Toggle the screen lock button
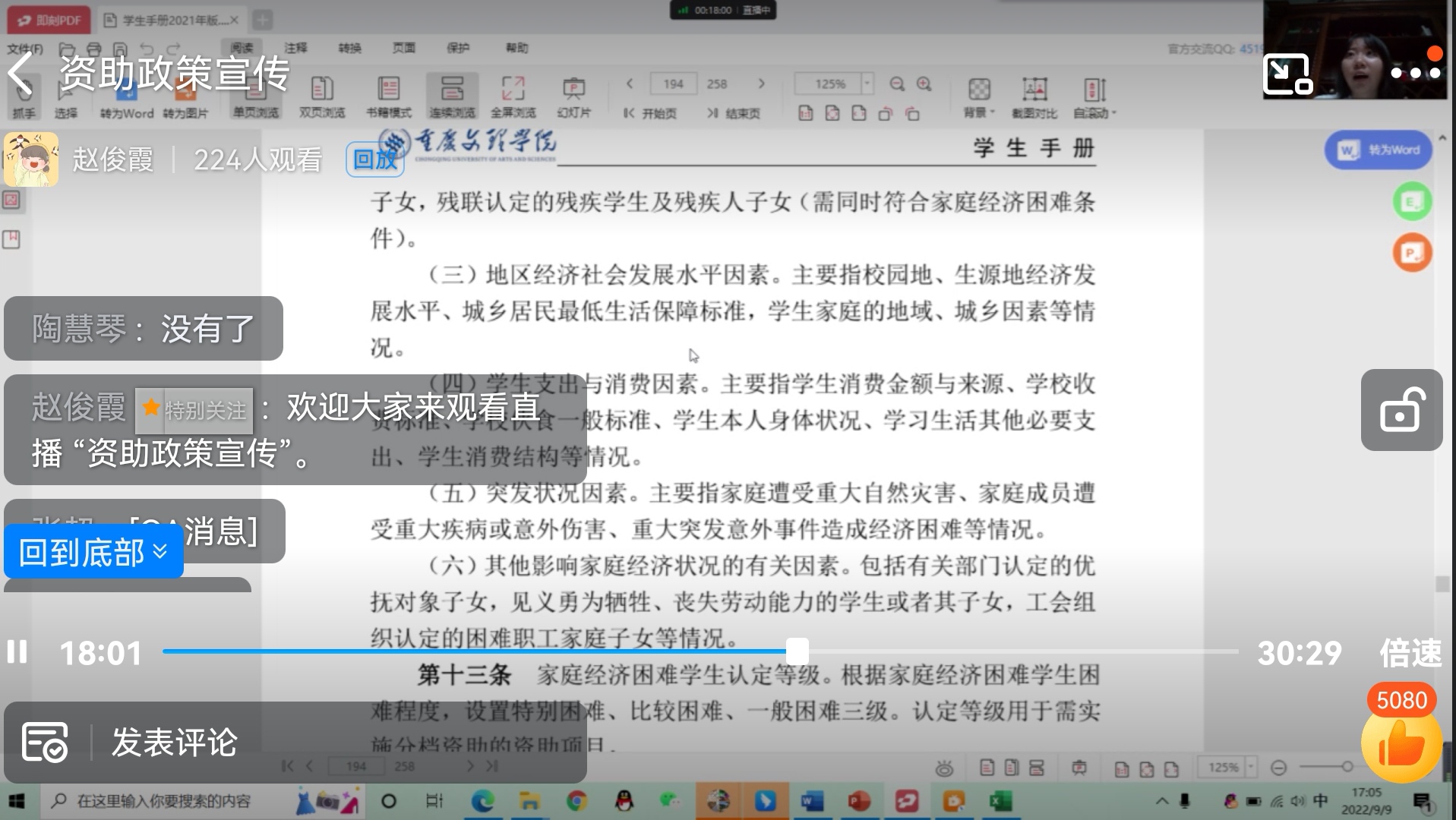The image size is (1456, 820). click(x=1401, y=411)
